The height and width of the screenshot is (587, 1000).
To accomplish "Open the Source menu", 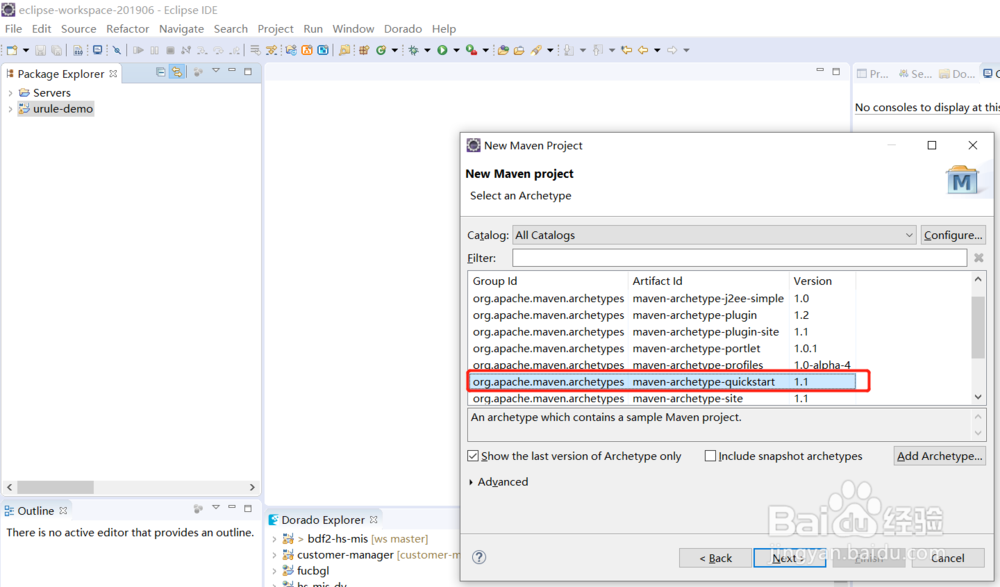I will tap(78, 29).
